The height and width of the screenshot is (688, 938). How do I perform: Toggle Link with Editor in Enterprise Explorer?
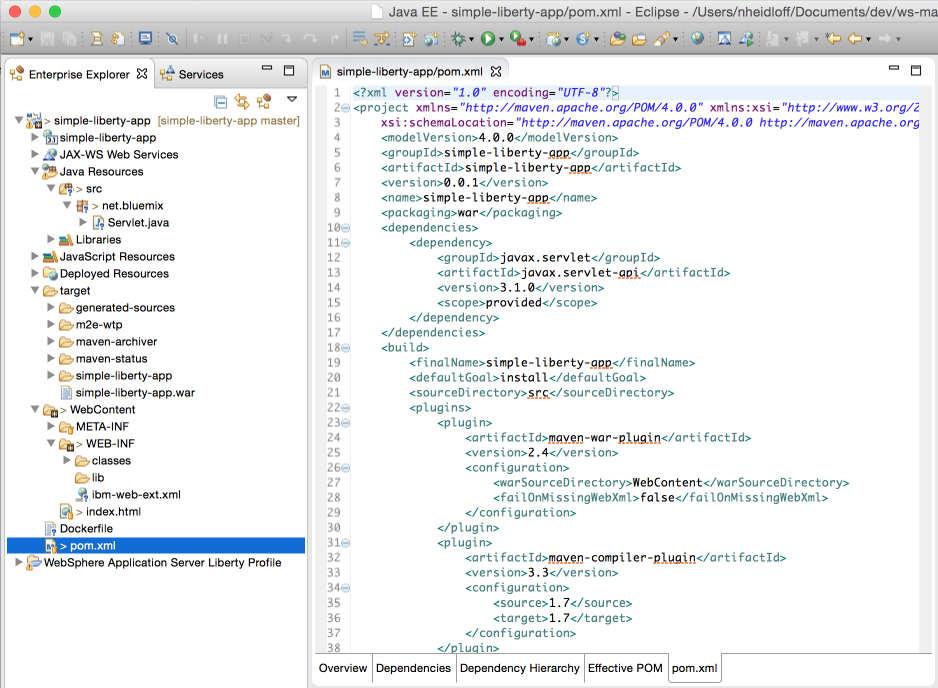pos(242,101)
